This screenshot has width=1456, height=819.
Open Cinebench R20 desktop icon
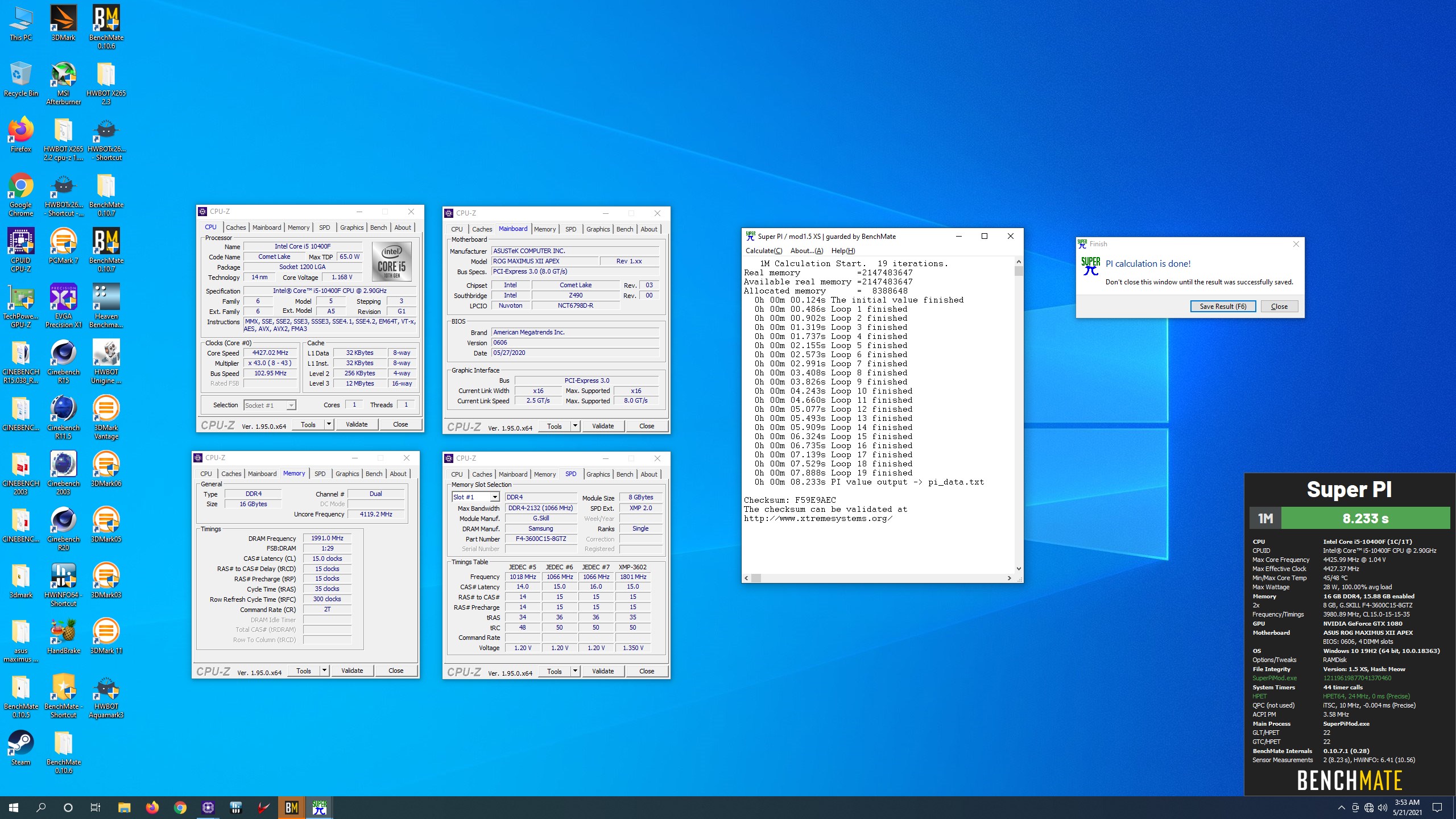coord(63,529)
